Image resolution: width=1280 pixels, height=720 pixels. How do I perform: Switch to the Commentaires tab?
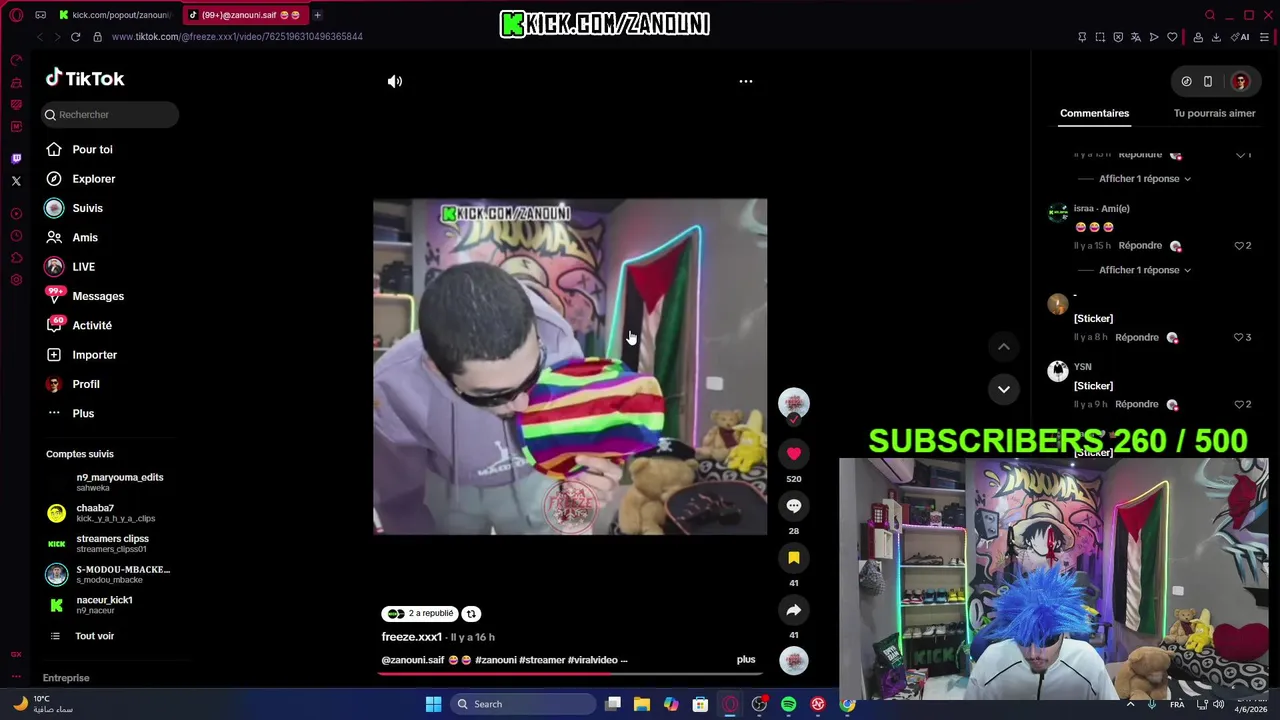click(1094, 113)
